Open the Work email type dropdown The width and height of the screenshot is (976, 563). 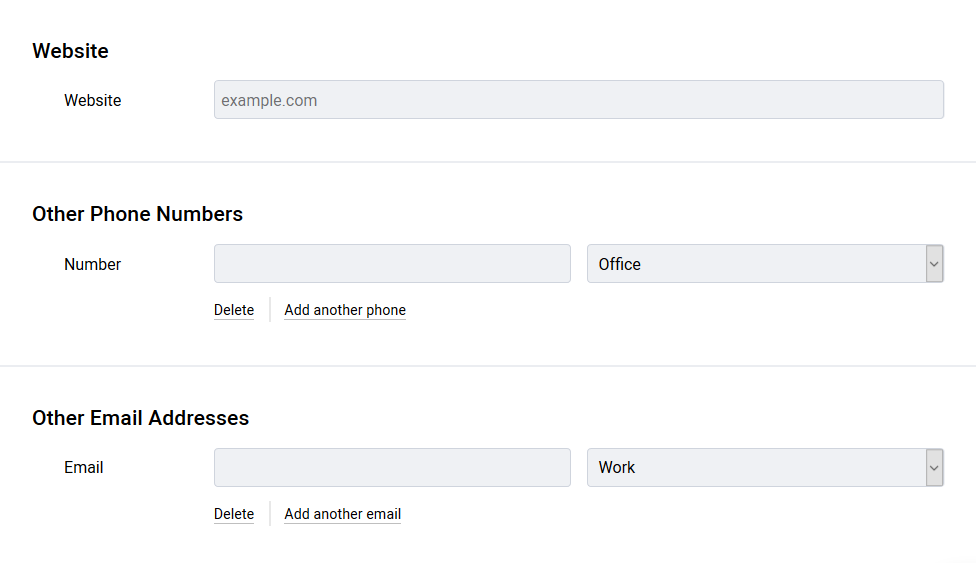click(x=765, y=467)
